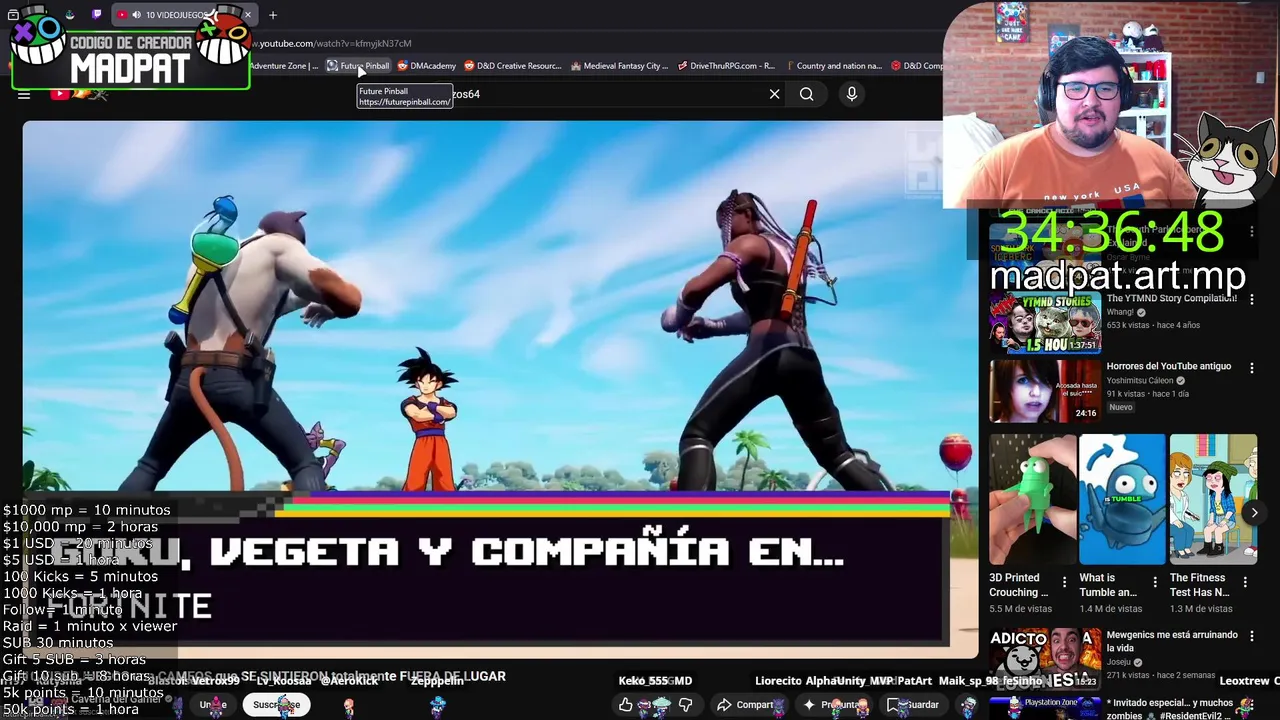The height and width of the screenshot is (720, 1280).
Task: Open the DMAcademy bookmark
Action: coord(427,66)
